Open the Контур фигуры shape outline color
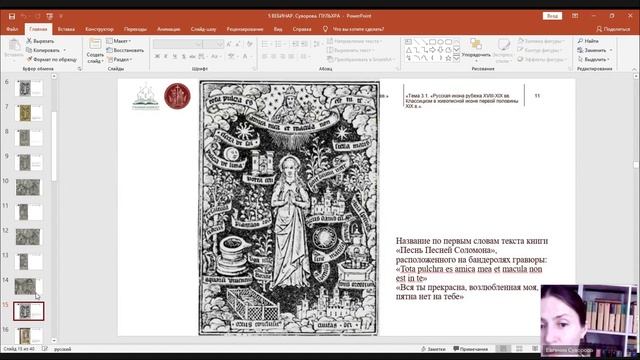The image size is (640, 360). (540, 50)
